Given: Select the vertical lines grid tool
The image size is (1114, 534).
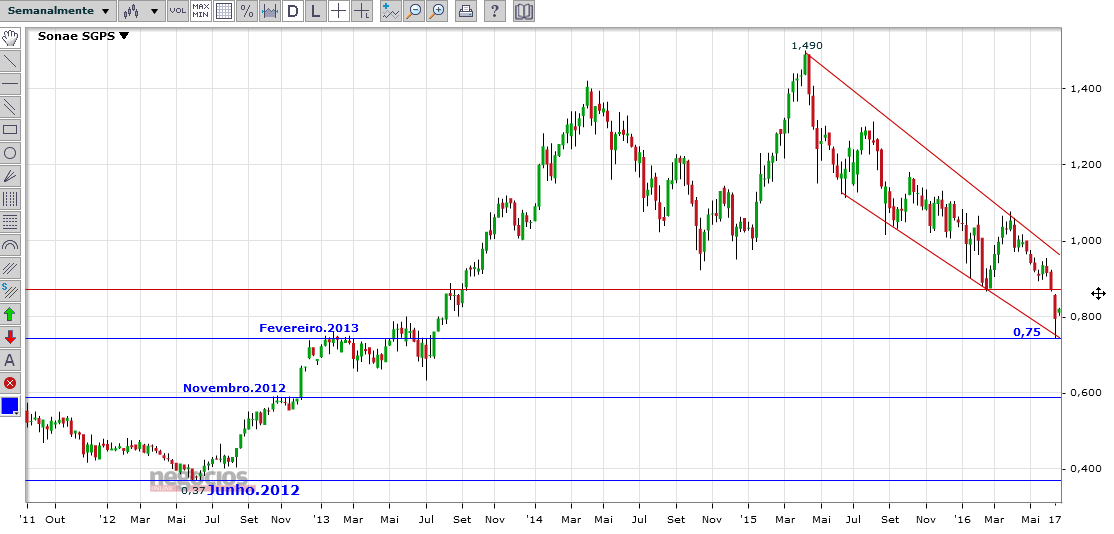Looking at the screenshot, I should pyautogui.click(x=10, y=199).
